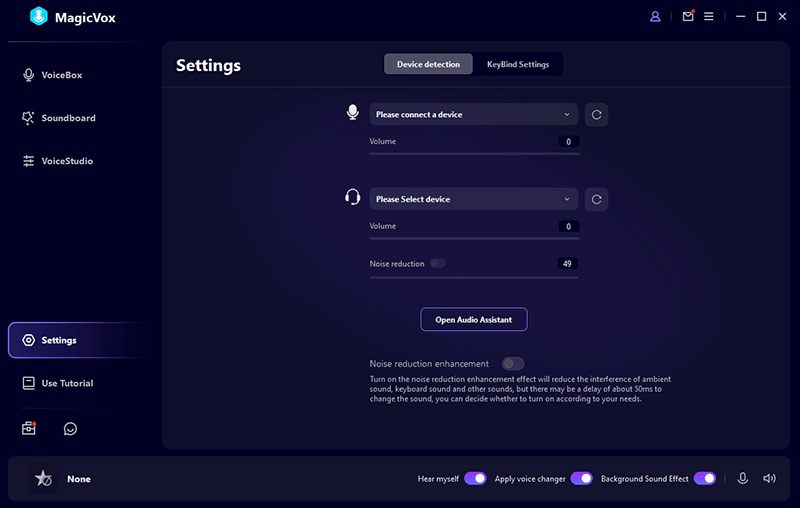This screenshot has width=800, height=508.
Task: Go to VoiceBox in the sidebar
Action: pyautogui.click(x=60, y=75)
